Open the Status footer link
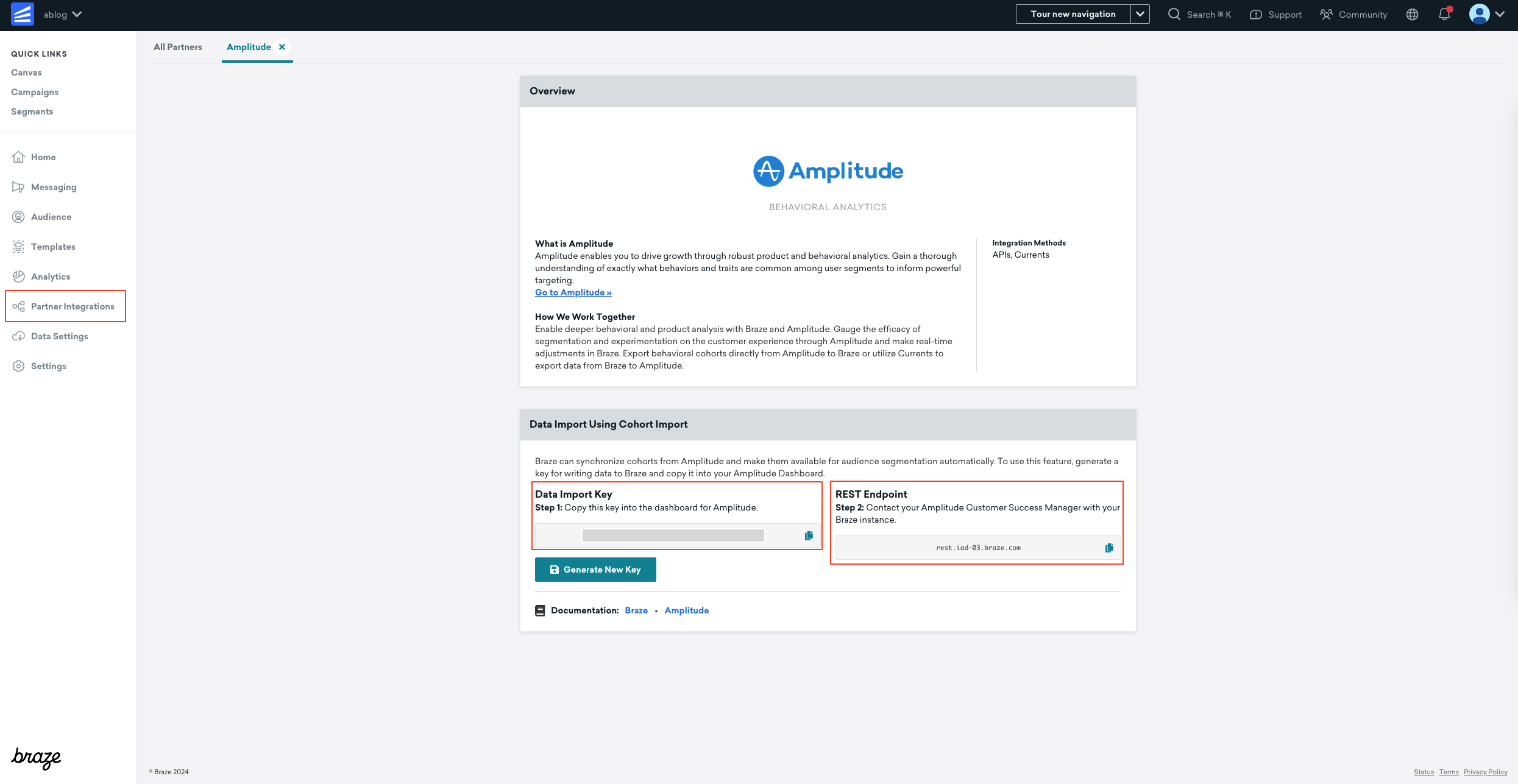The height and width of the screenshot is (784, 1518). 1424,772
